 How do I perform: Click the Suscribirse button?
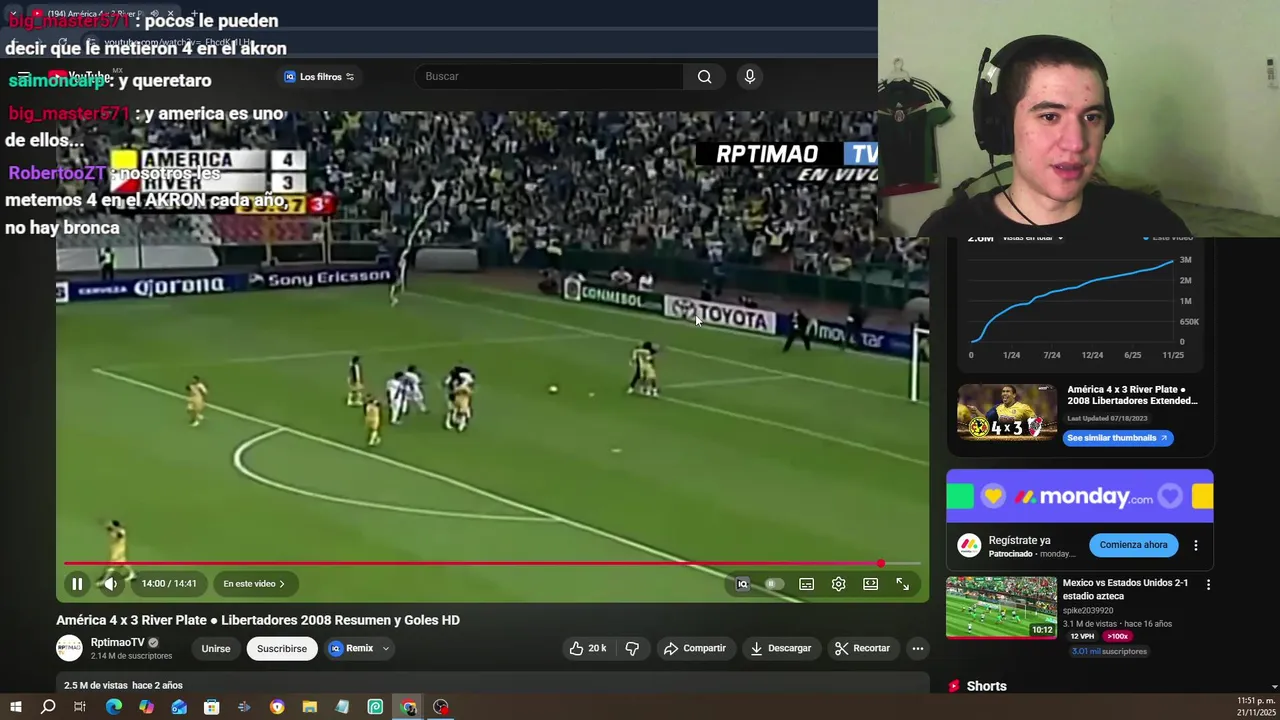point(282,649)
